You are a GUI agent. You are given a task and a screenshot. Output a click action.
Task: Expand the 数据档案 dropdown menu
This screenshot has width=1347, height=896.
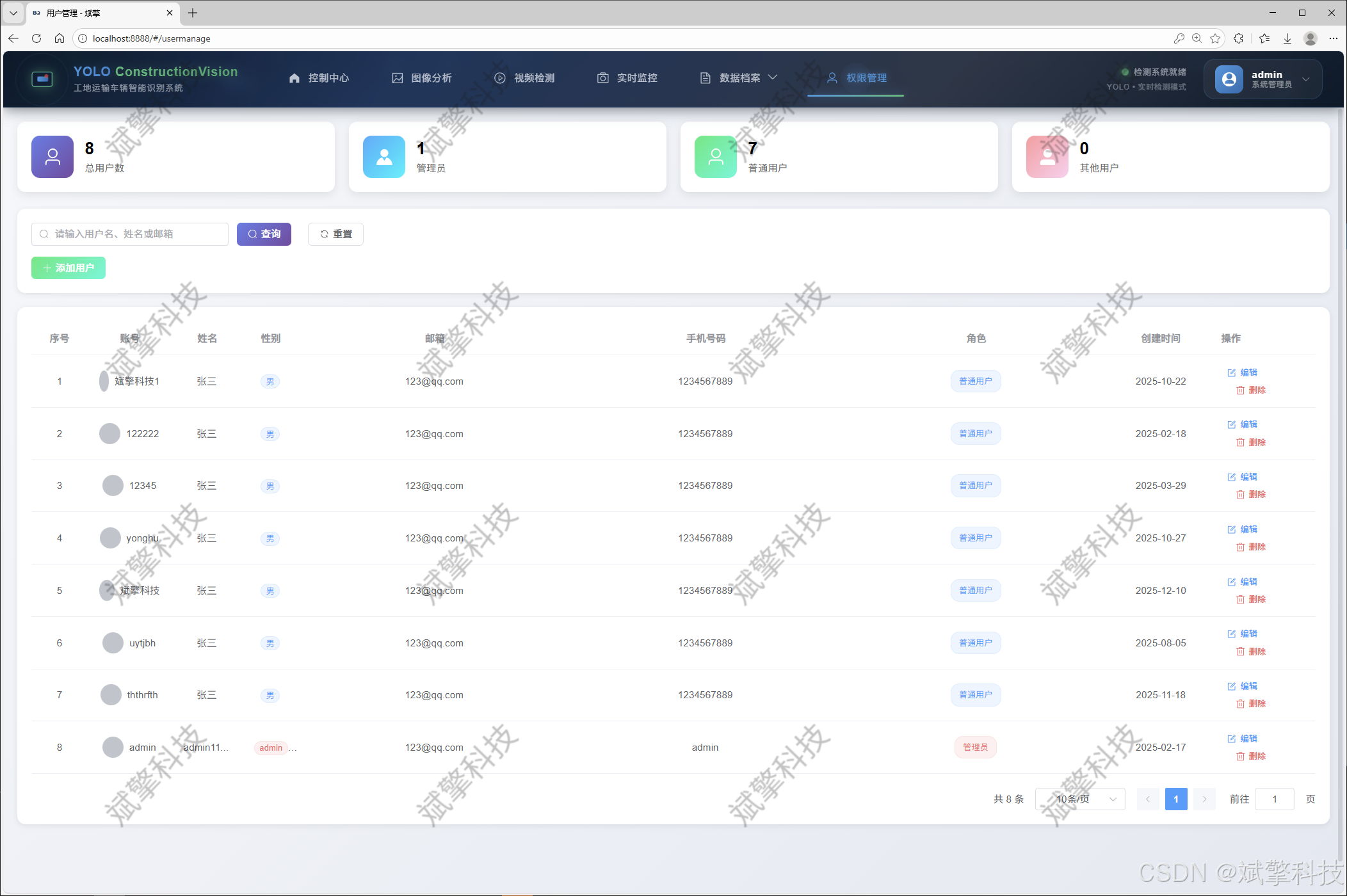pyautogui.click(x=739, y=78)
